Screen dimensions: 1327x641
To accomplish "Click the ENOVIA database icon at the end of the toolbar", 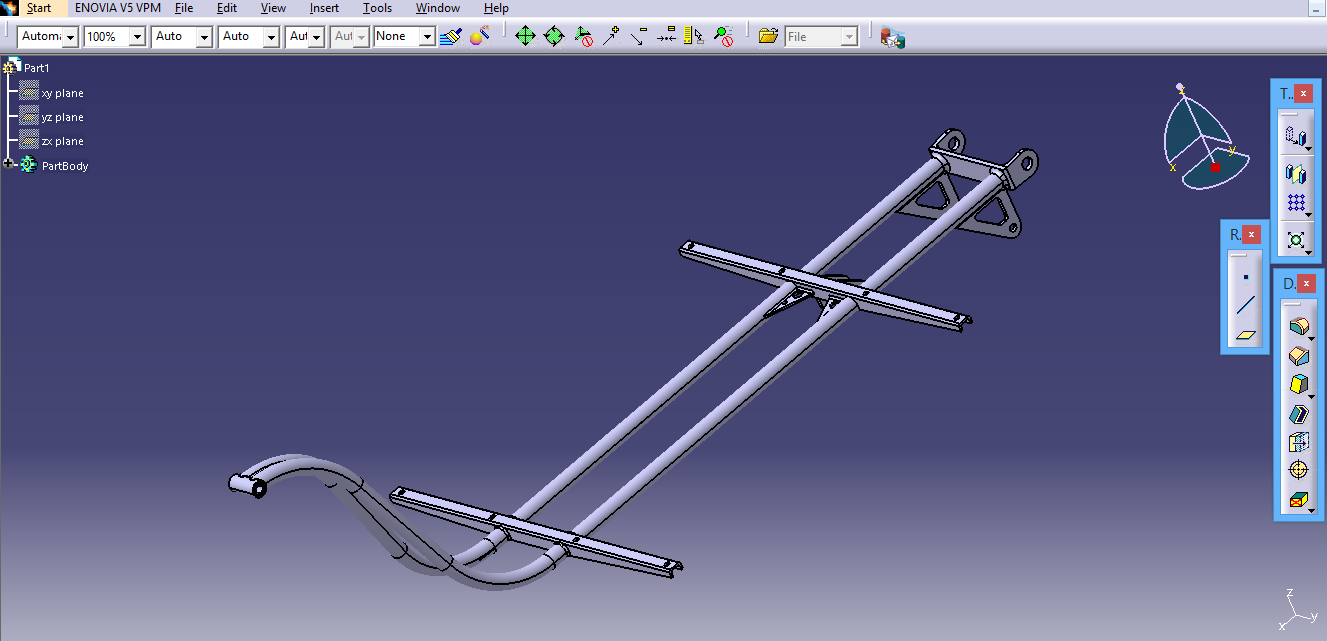I will click(x=892, y=37).
